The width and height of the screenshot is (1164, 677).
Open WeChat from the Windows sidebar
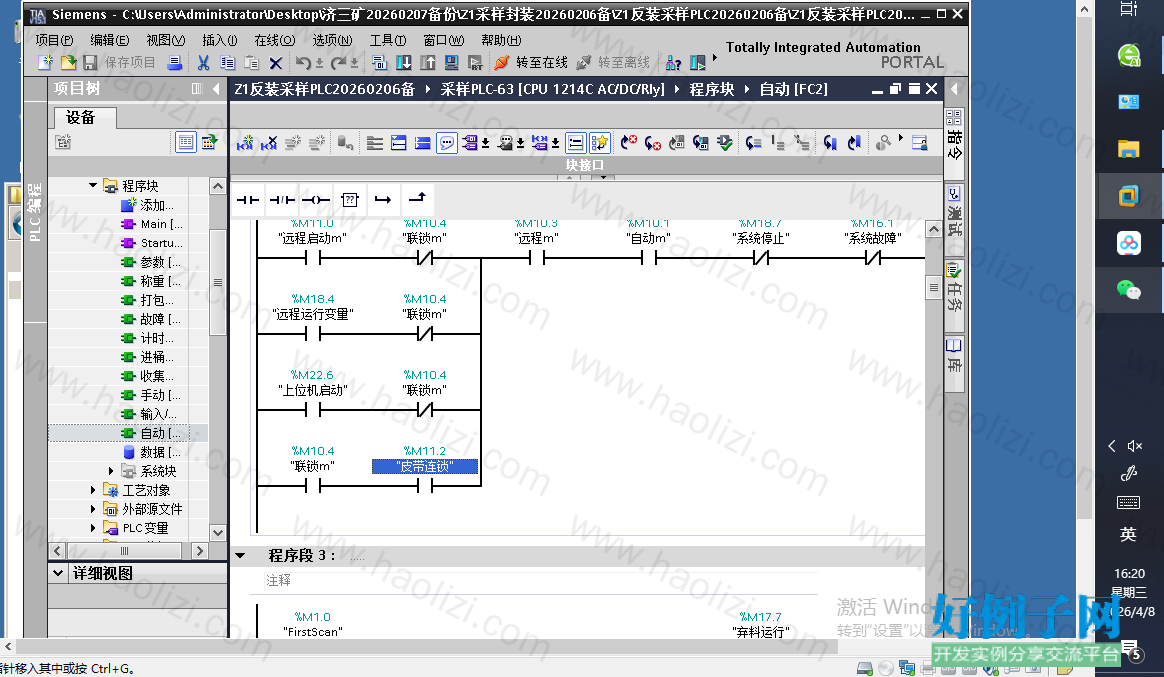1128,290
